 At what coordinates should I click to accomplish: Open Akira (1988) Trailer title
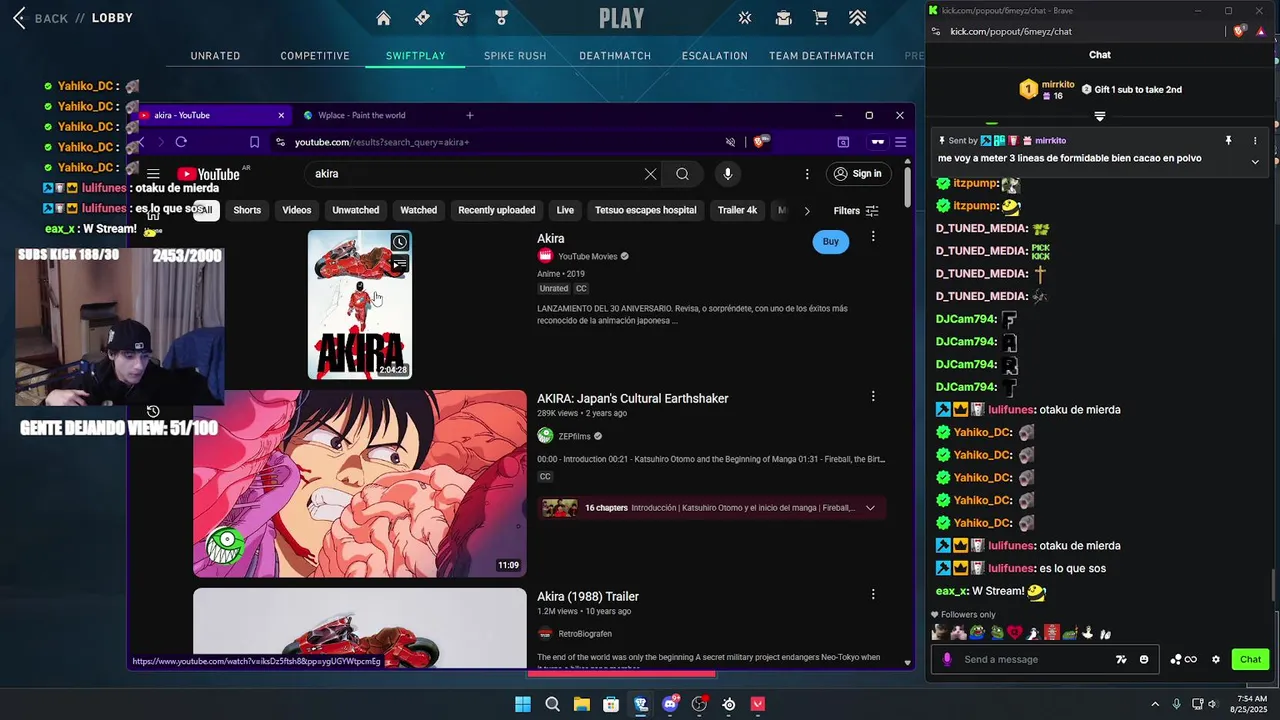[588, 597]
